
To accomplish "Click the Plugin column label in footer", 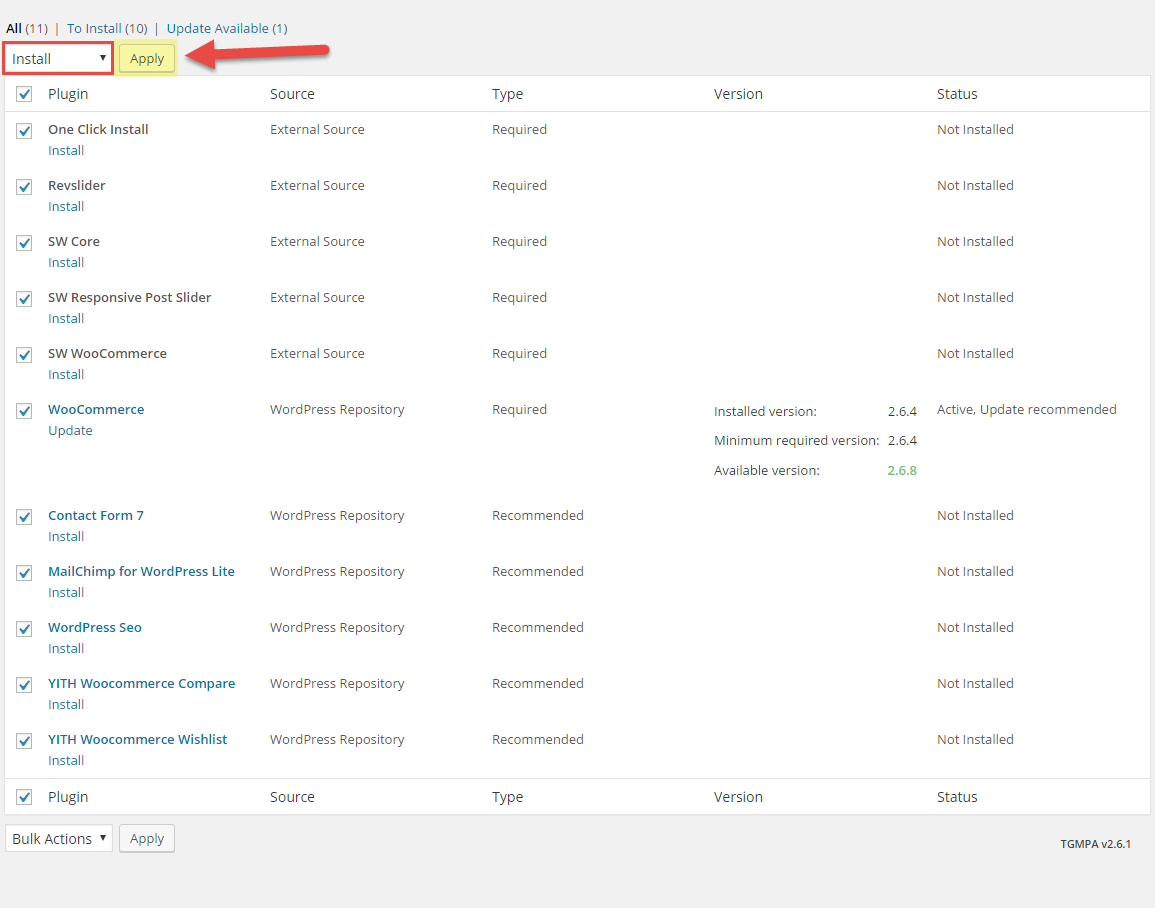I will tap(69, 798).
